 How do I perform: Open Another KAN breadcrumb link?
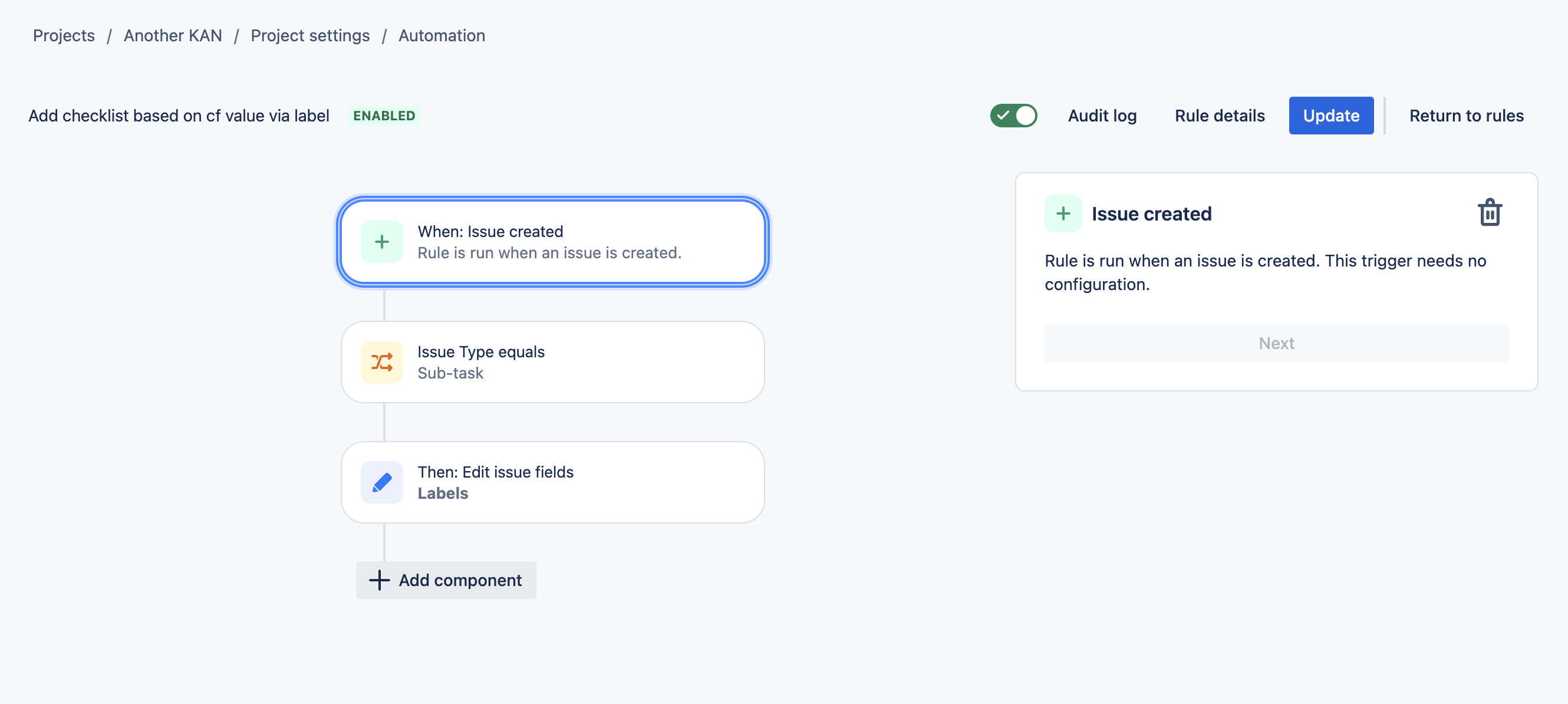point(173,36)
